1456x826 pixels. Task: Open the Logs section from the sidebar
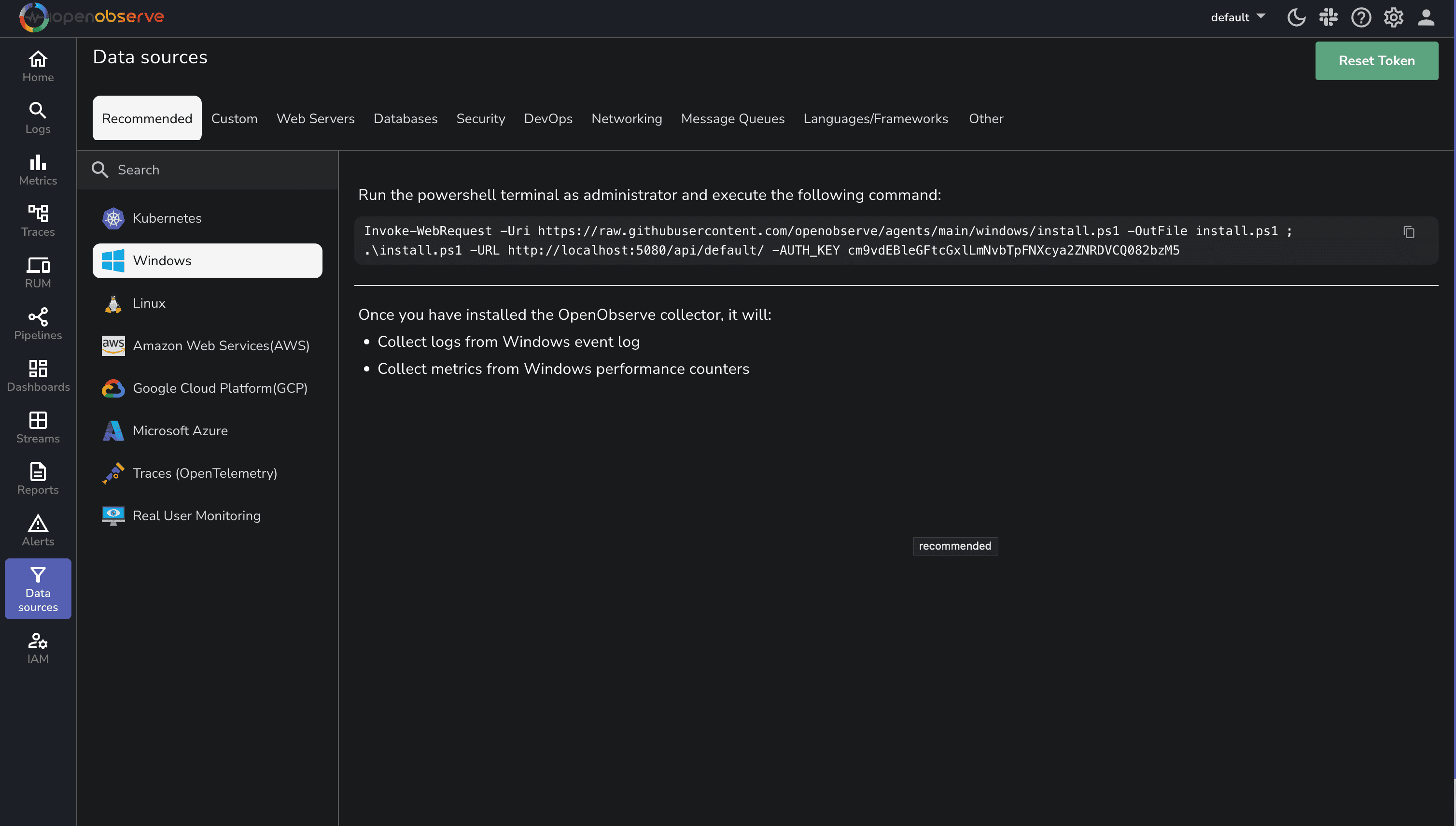tap(38, 117)
